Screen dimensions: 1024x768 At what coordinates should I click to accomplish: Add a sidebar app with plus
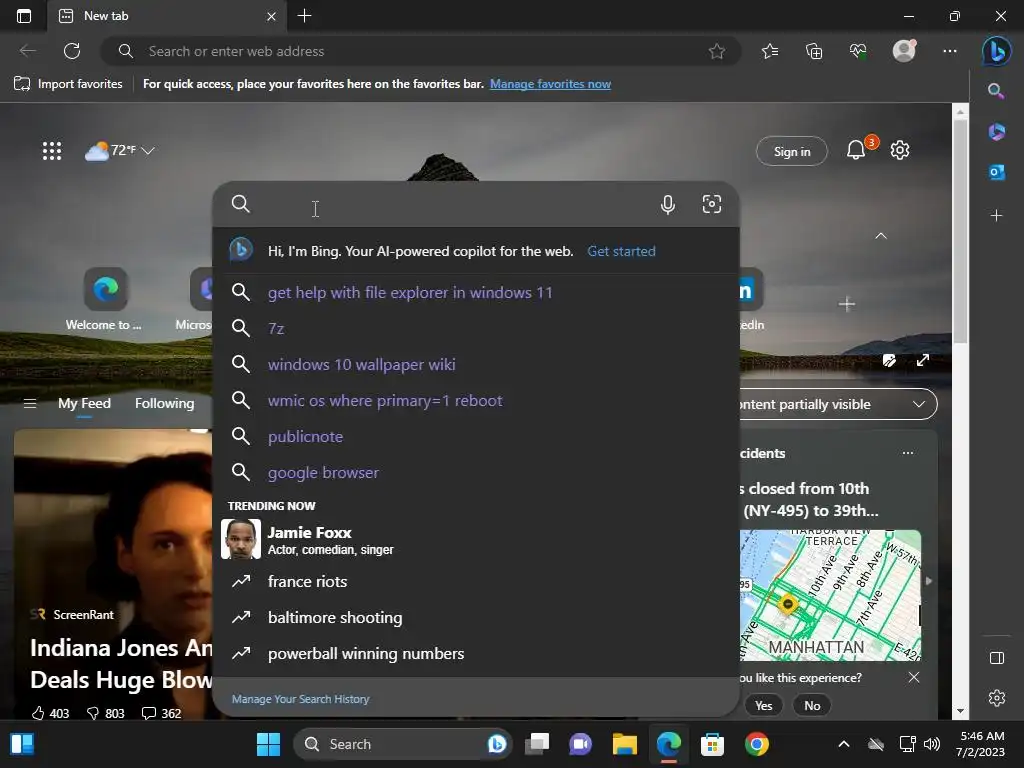[996, 216]
